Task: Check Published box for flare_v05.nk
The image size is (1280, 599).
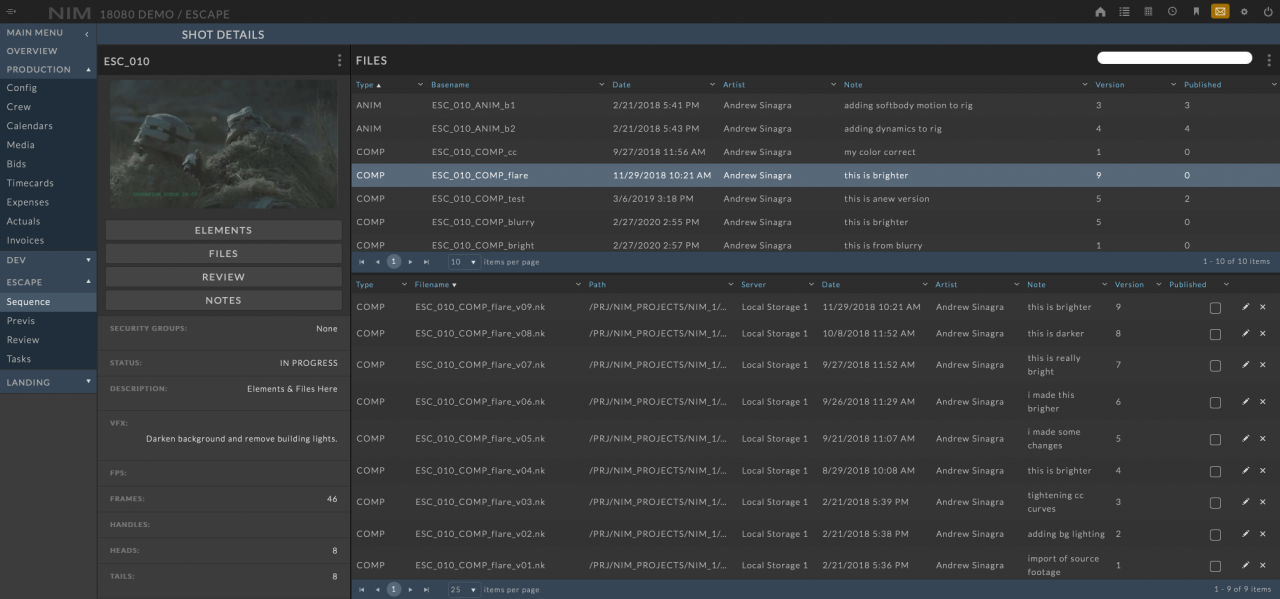Action: tap(1215, 439)
